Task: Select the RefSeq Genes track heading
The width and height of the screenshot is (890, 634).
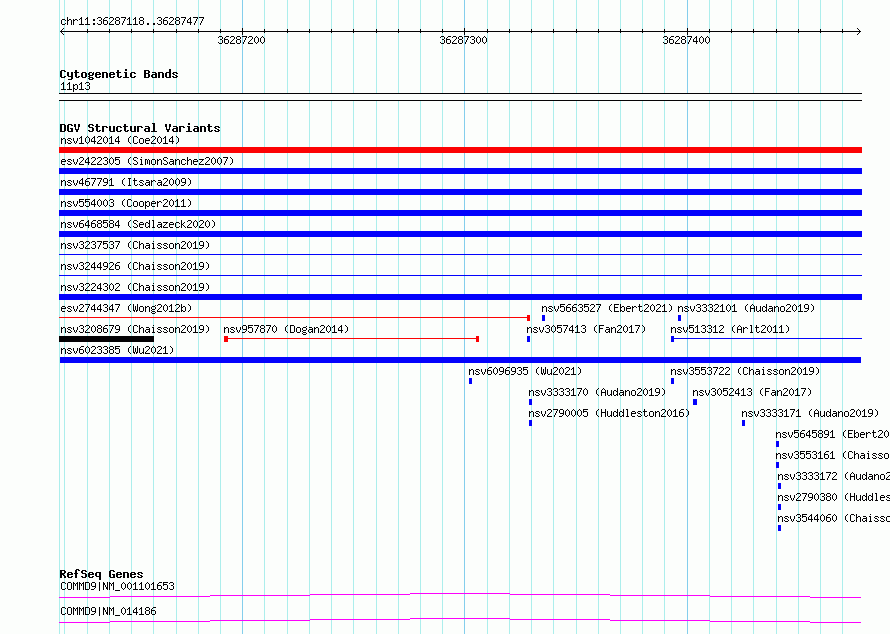Action: [102, 574]
